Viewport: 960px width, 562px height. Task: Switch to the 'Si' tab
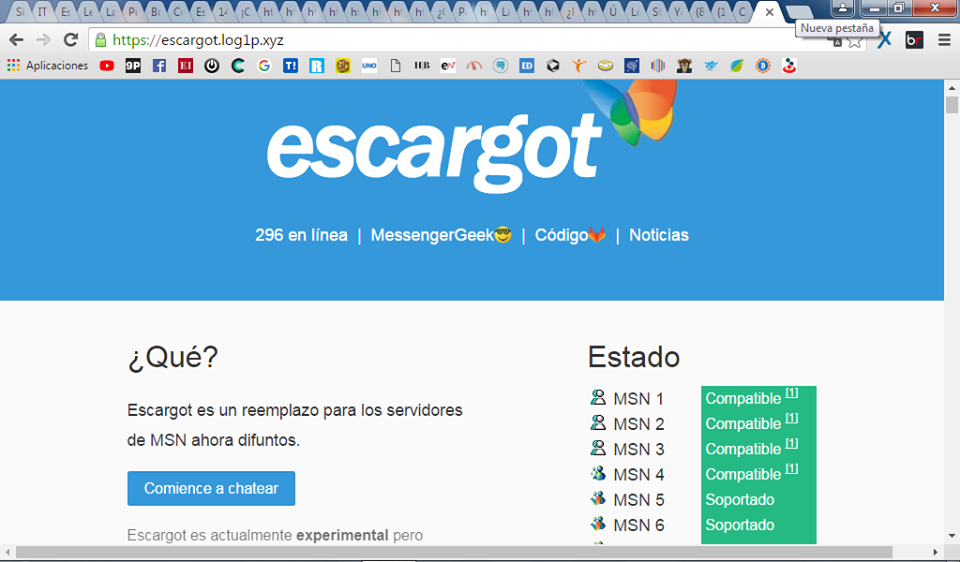pyautogui.click(x=20, y=12)
